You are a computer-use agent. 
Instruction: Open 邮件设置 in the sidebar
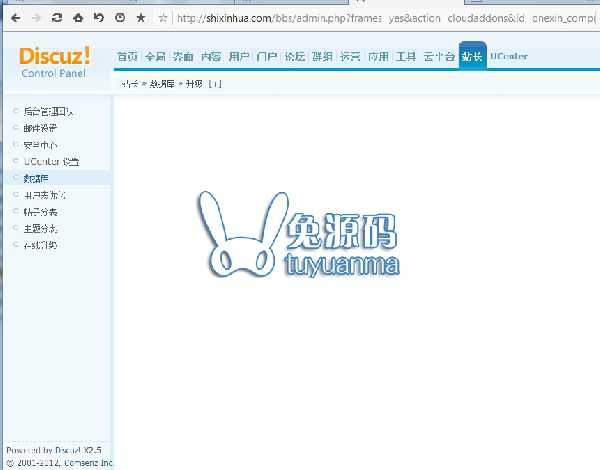tap(40, 128)
